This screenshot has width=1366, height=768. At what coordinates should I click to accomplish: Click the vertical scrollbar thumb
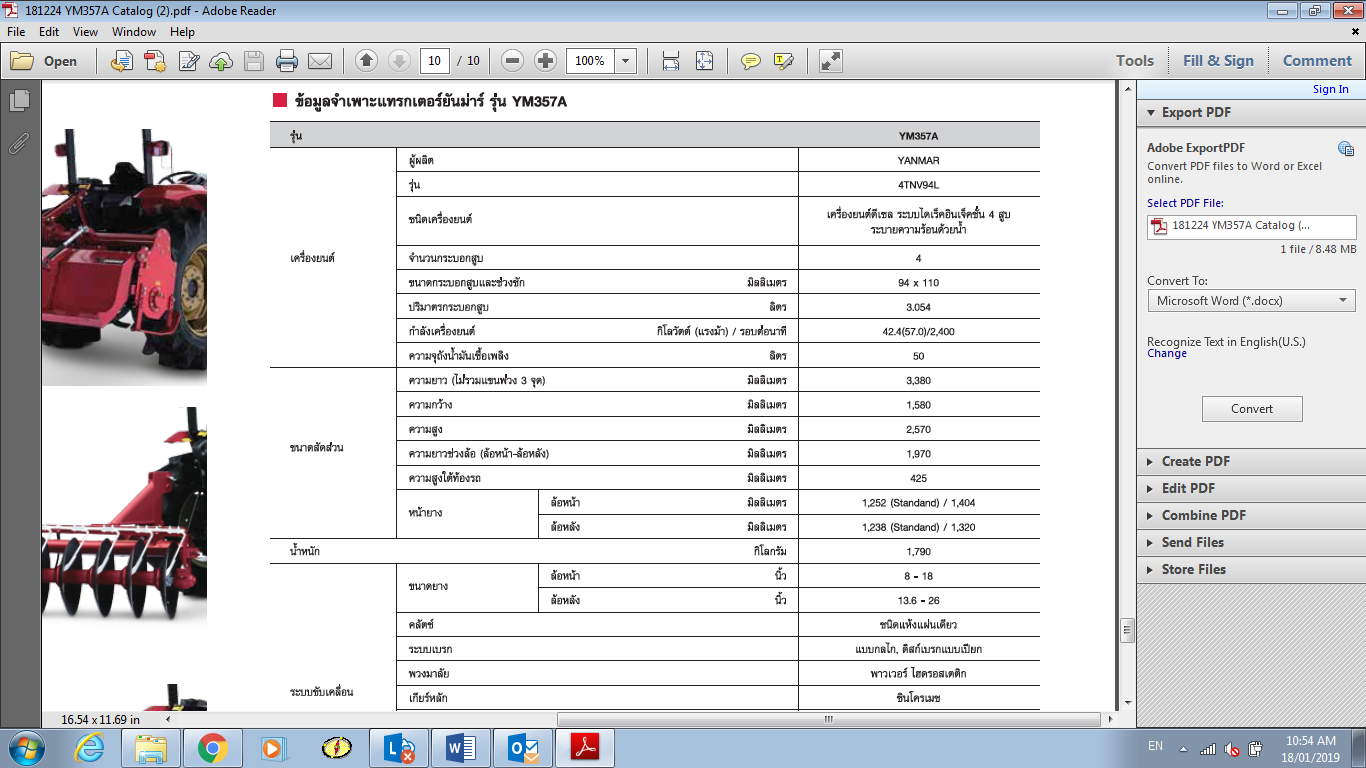point(1128,630)
